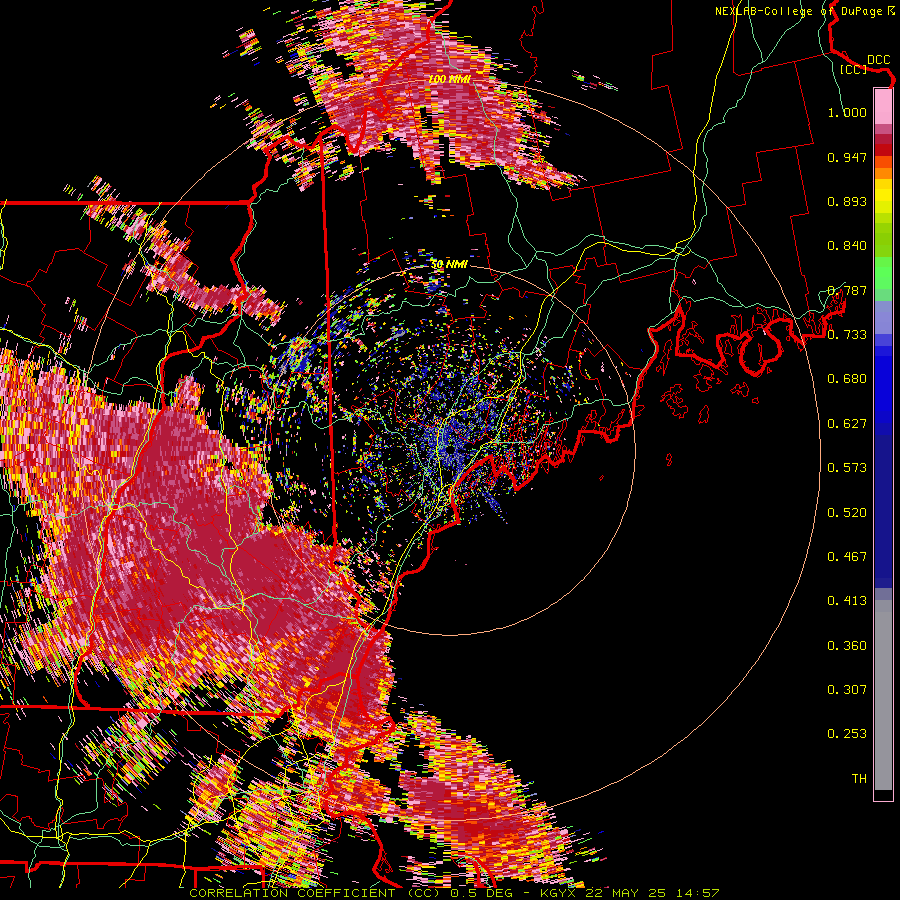Click the 0.360 legend value

[847, 646]
